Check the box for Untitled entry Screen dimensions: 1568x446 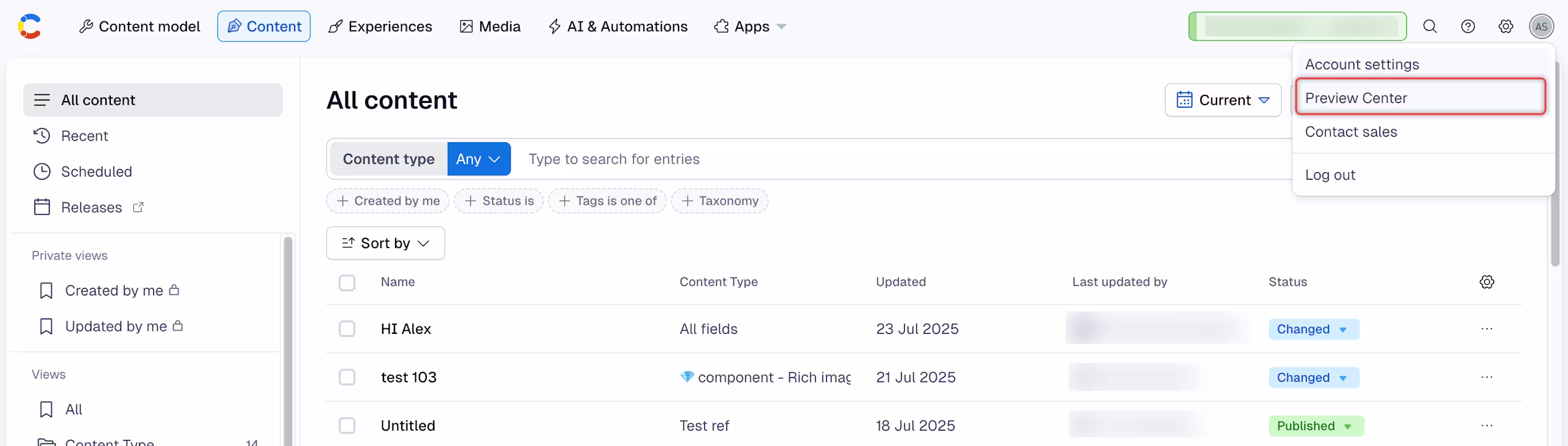coord(347,426)
